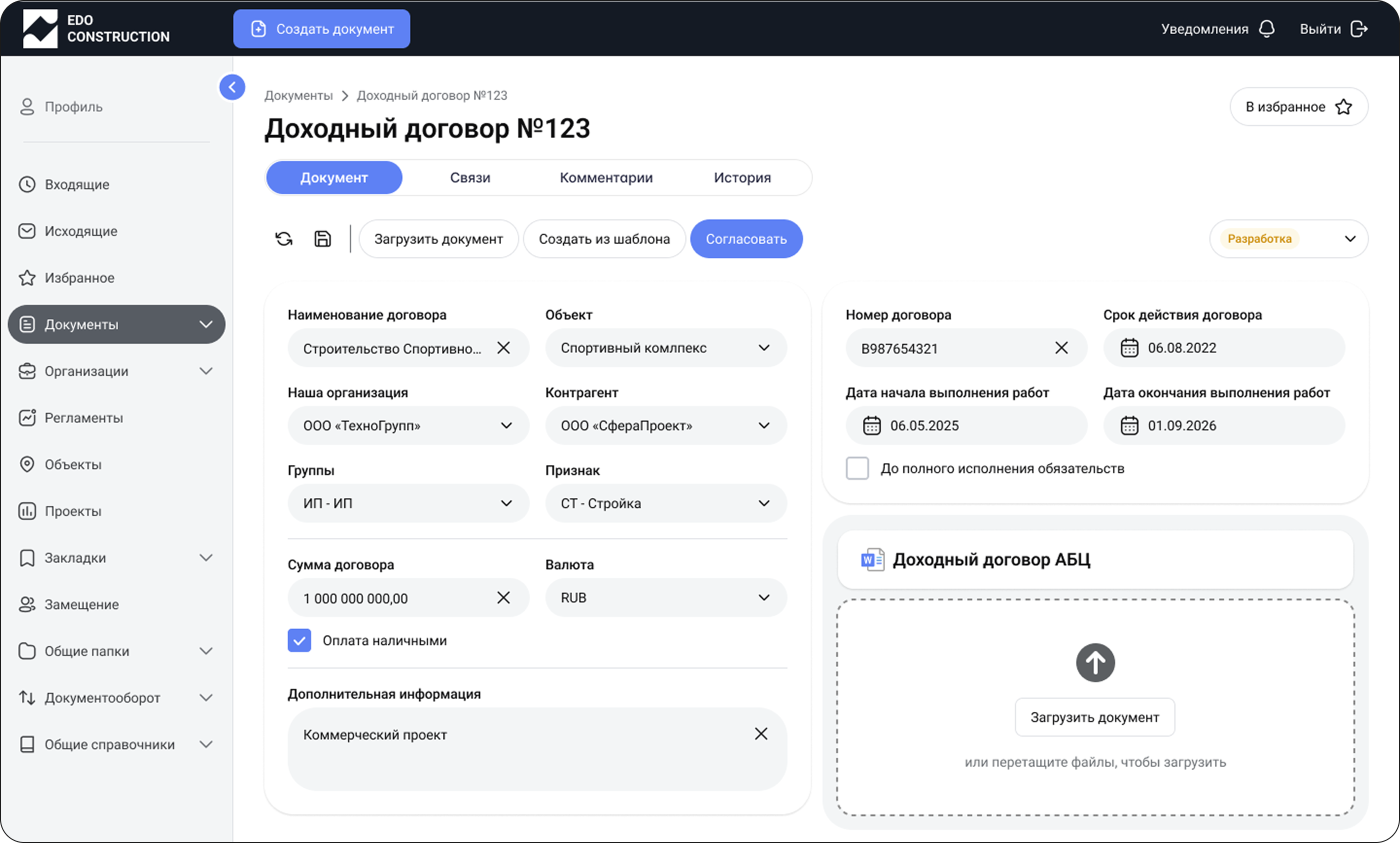The height and width of the screenshot is (843, 1400).
Task: Open Объекты in sidebar
Action: point(60,464)
